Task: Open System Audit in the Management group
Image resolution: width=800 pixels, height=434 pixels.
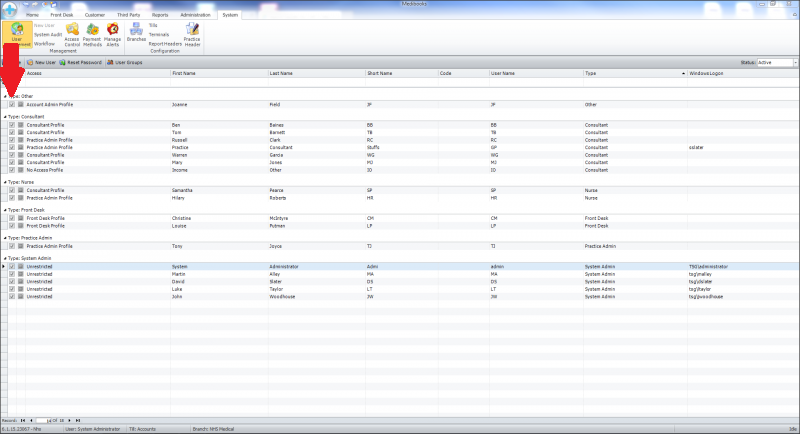Action: point(48,34)
